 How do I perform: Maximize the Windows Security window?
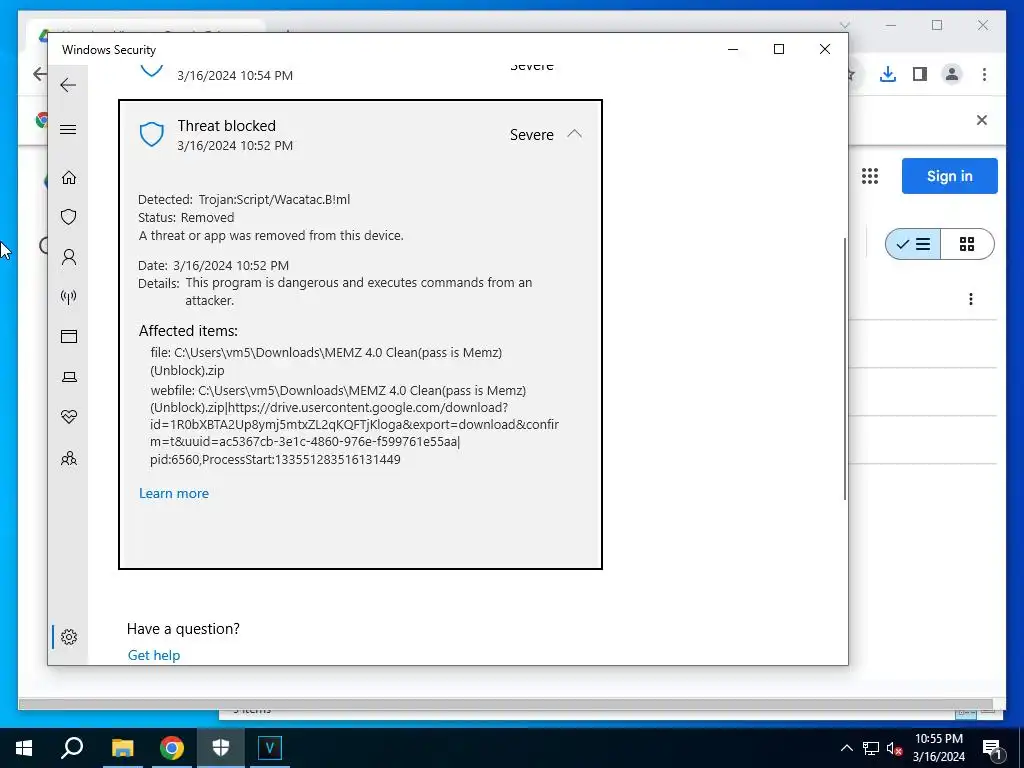[x=778, y=50]
